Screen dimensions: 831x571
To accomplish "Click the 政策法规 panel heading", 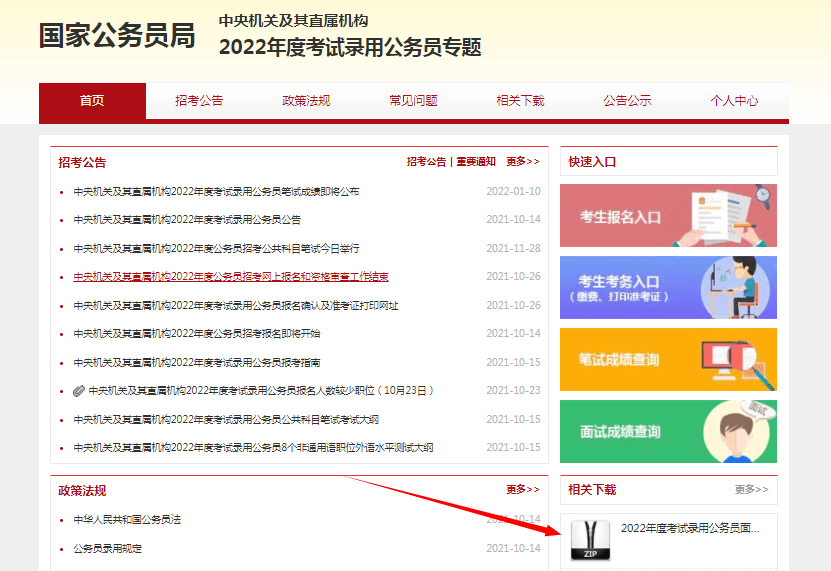I will [82, 490].
